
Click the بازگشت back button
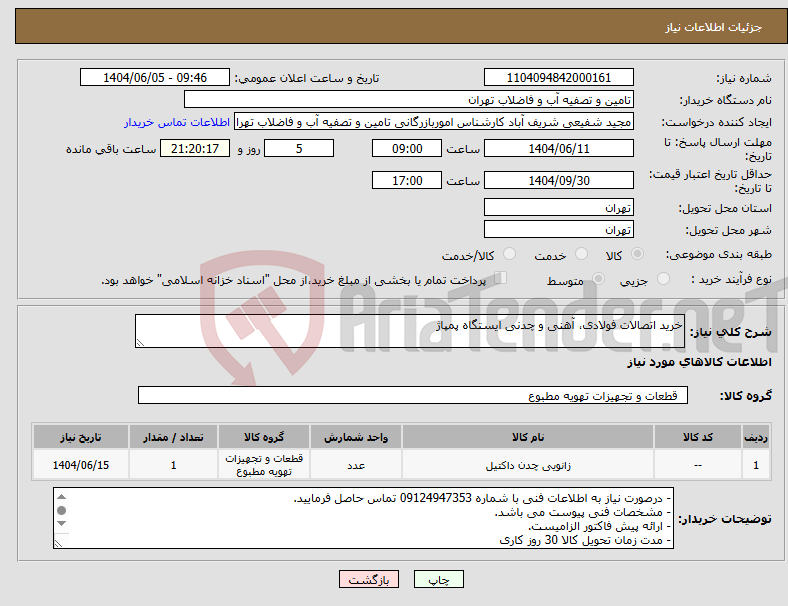[x=369, y=580]
